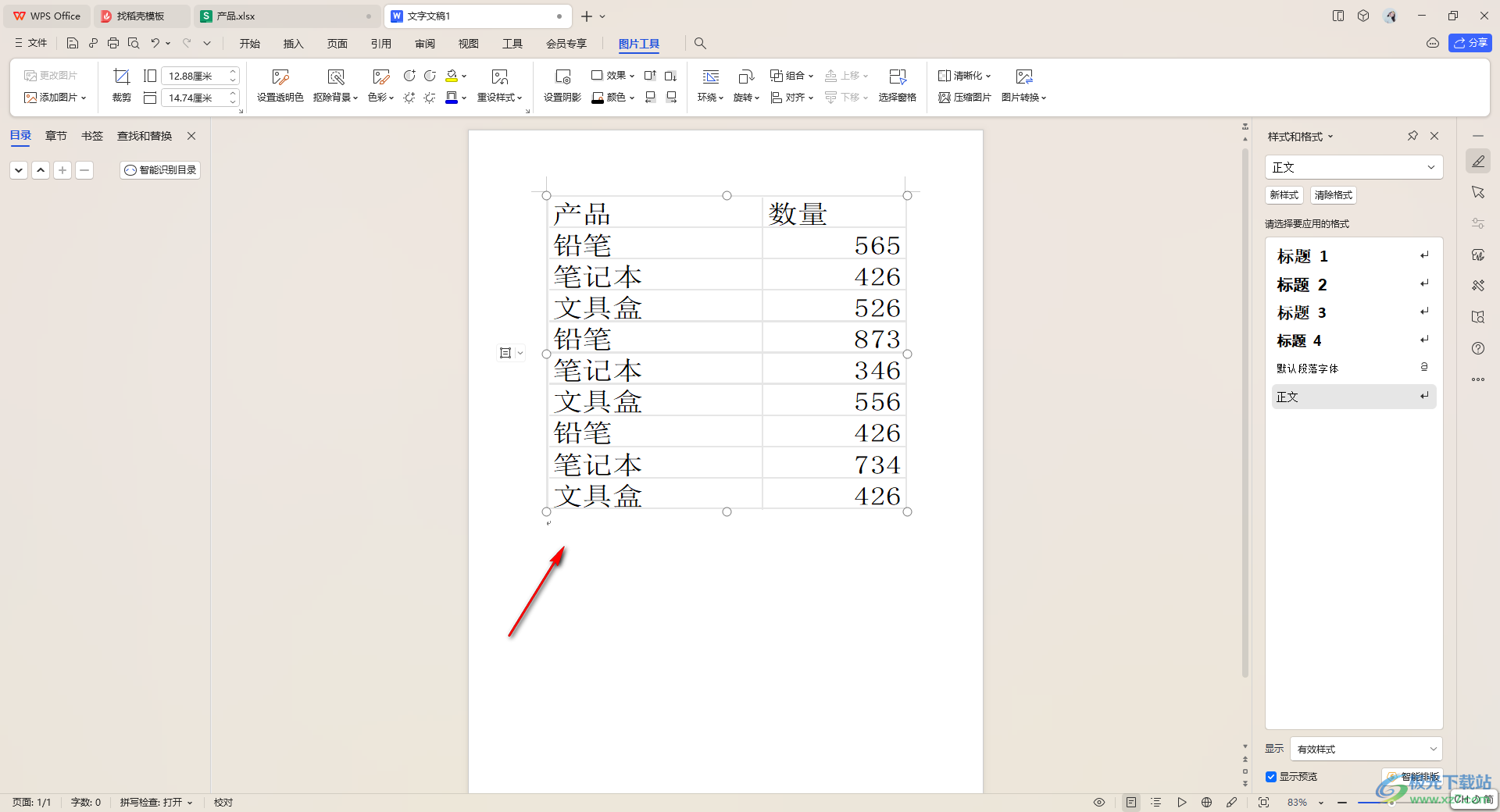Switch to reading eye-protection mode icon
The image size is (1500, 812).
tap(1099, 802)
